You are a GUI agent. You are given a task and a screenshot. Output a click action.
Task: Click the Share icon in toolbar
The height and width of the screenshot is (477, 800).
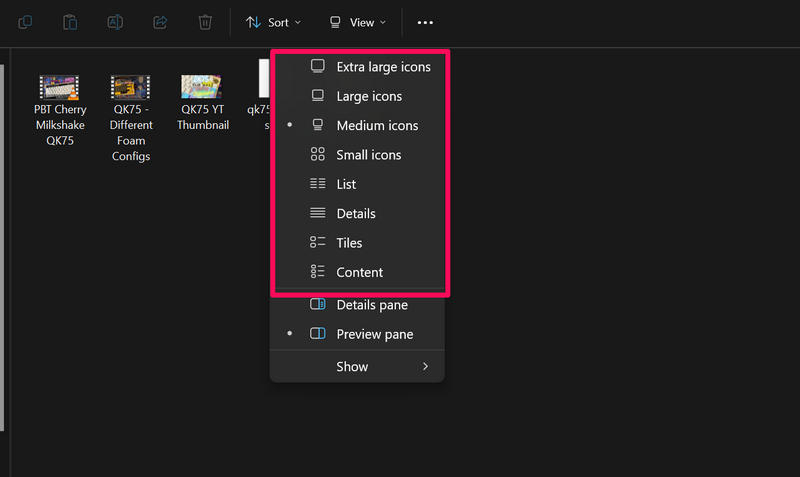(x=160, y=22)
